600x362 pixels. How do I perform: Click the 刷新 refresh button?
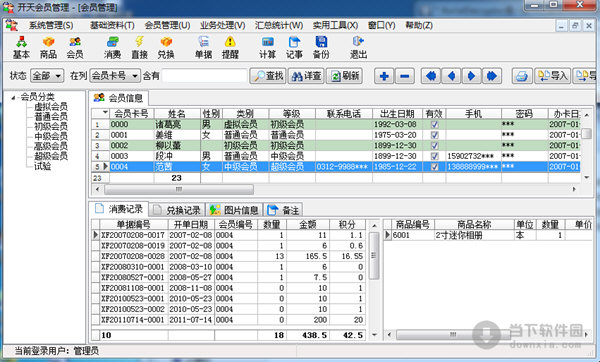345,76
